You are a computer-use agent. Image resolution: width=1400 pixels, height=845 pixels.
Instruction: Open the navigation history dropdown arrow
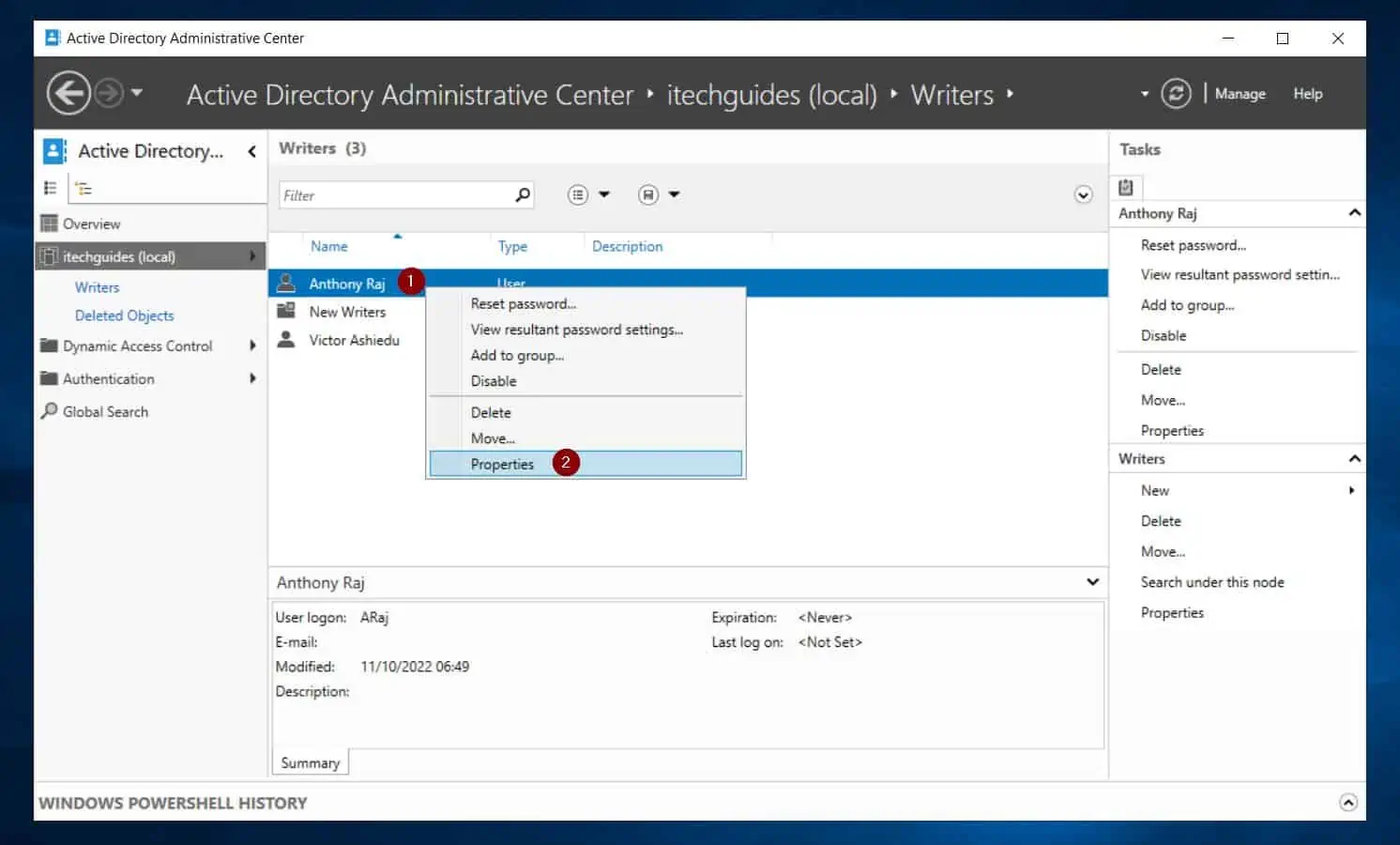coord(137,93)
